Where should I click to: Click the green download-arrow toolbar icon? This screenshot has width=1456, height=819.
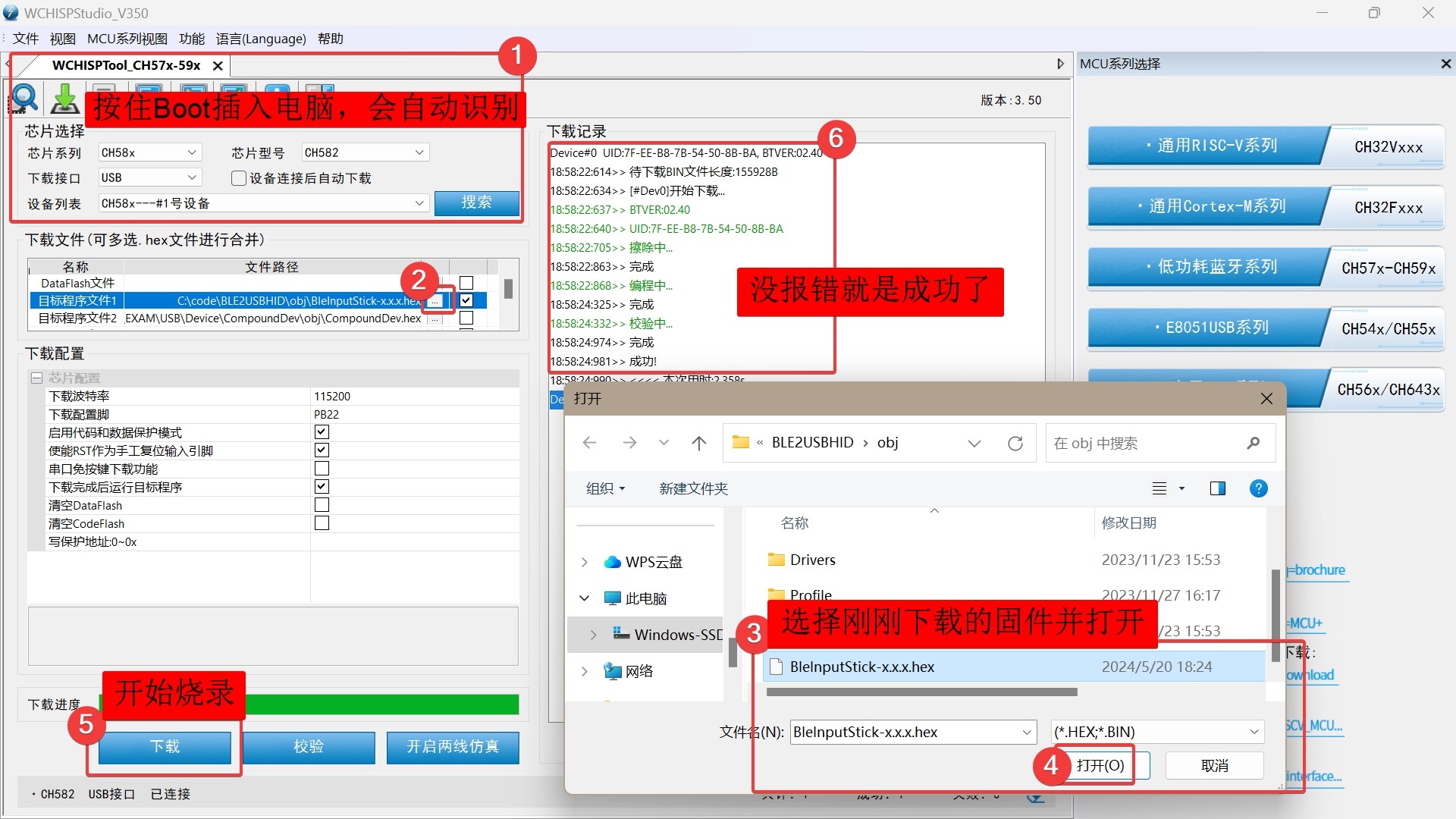pos(65,99)
